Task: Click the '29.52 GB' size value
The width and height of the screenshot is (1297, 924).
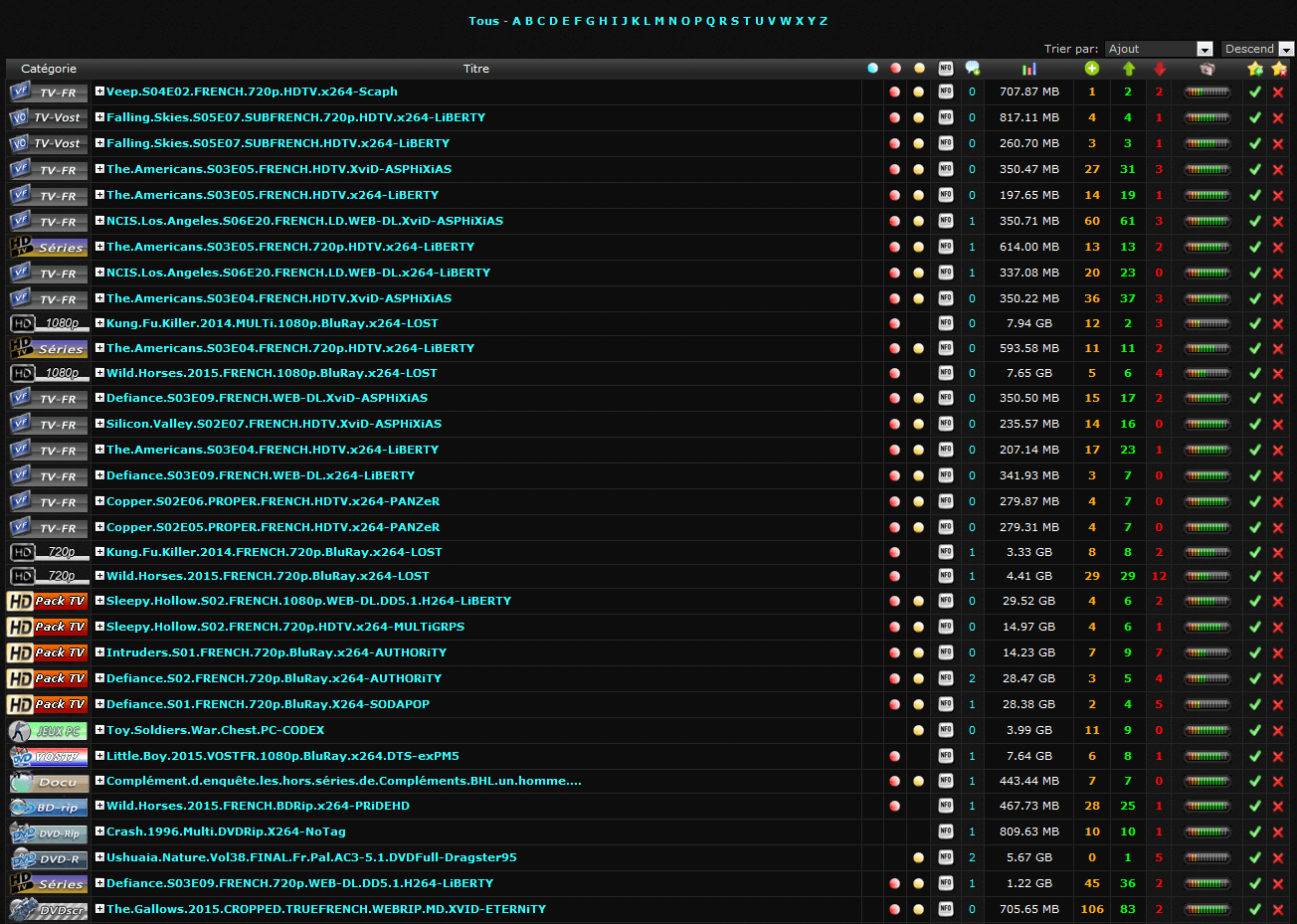Action: (x=1028, y=601)
